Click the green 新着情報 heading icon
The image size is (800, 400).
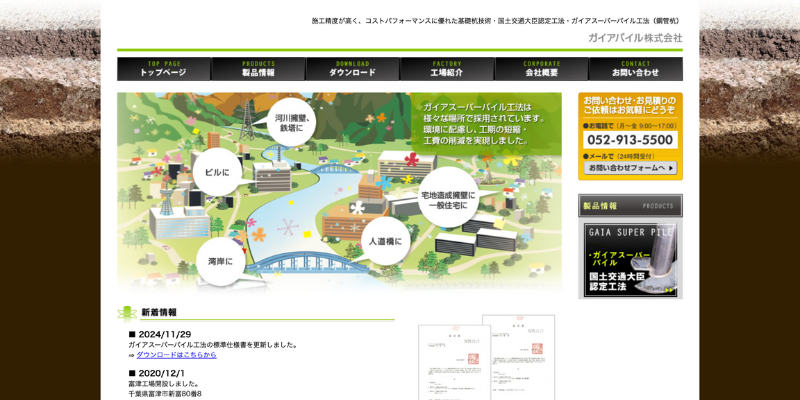click(x=127, y=312)
